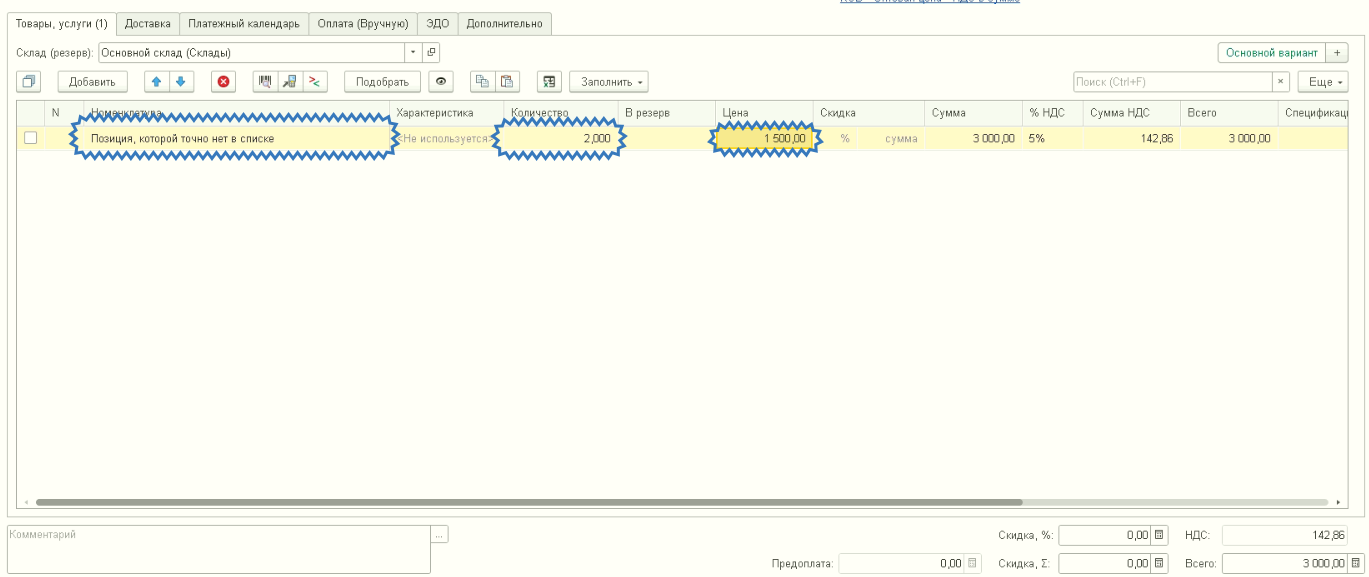Click the '<Не используется>' Характеристика cell
The image size is (1369, 577).
pos(446,139)
